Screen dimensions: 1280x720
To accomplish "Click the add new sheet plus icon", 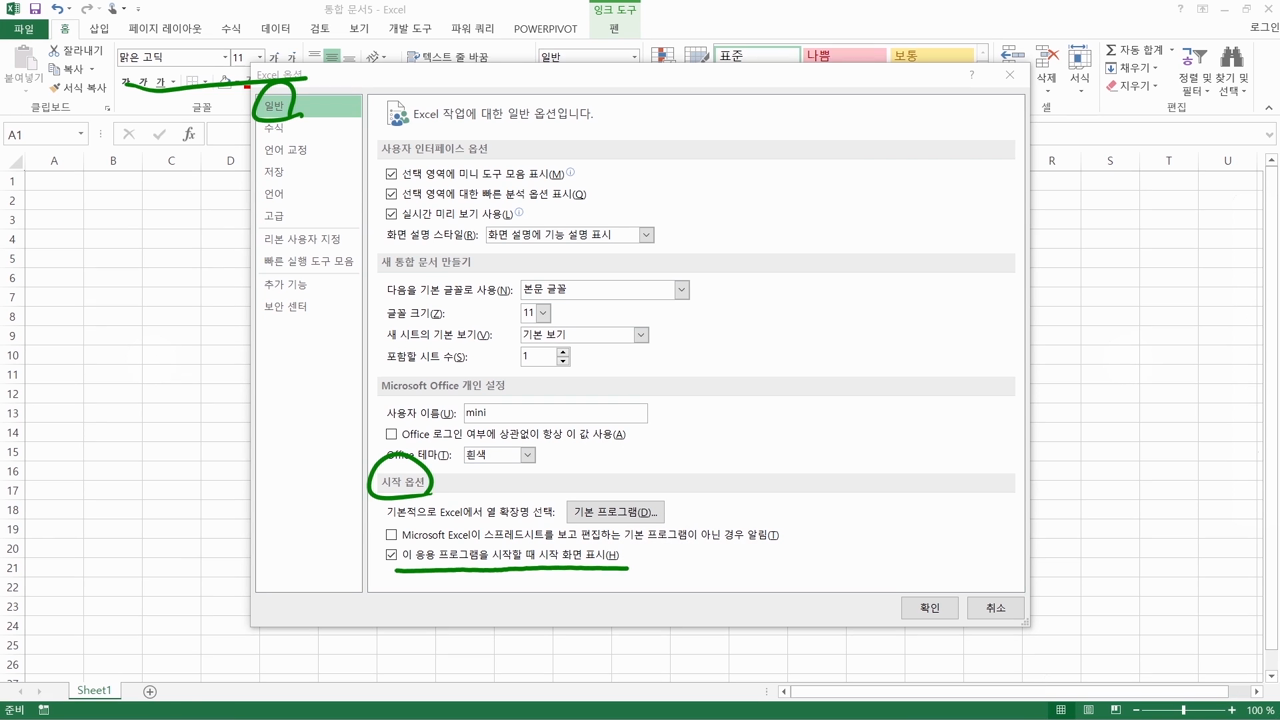I will [x=150, y=691].
